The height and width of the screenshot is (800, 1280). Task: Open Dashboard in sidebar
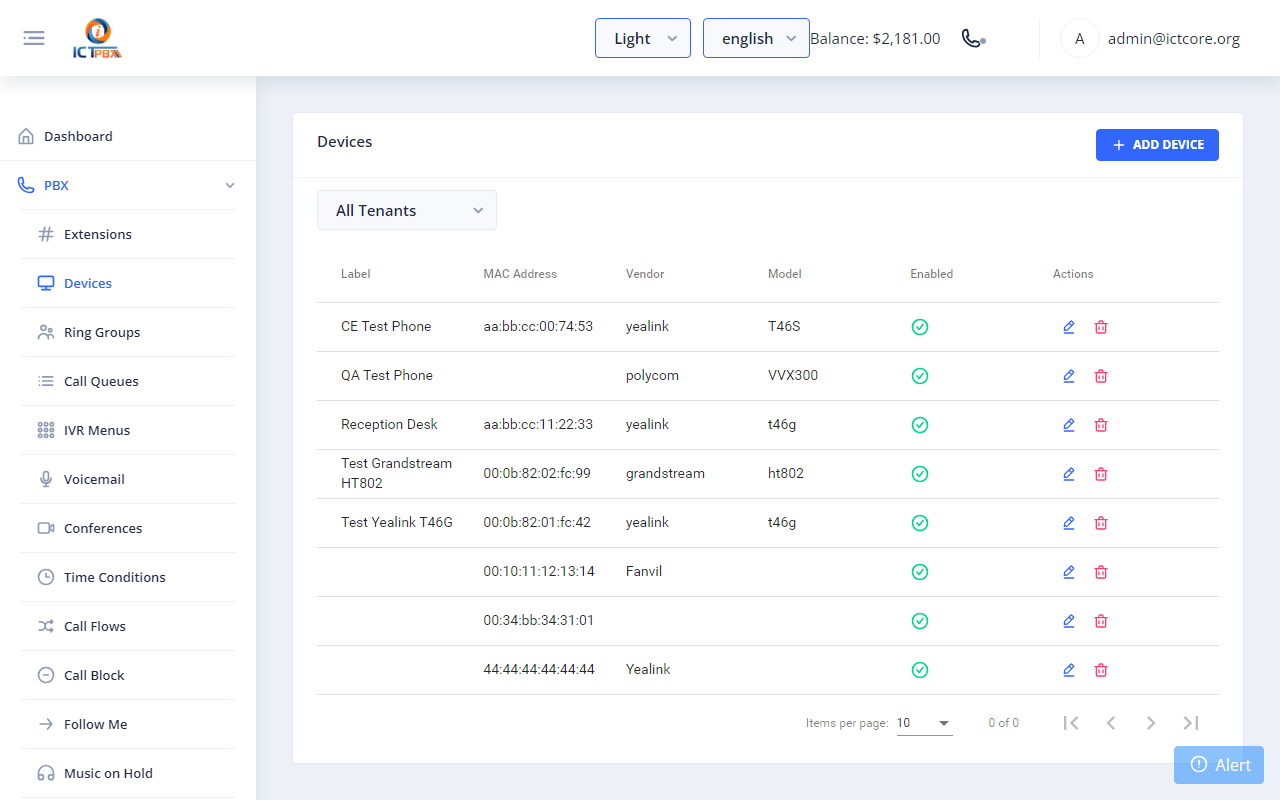pyautogui.click(x=128, y=136)
